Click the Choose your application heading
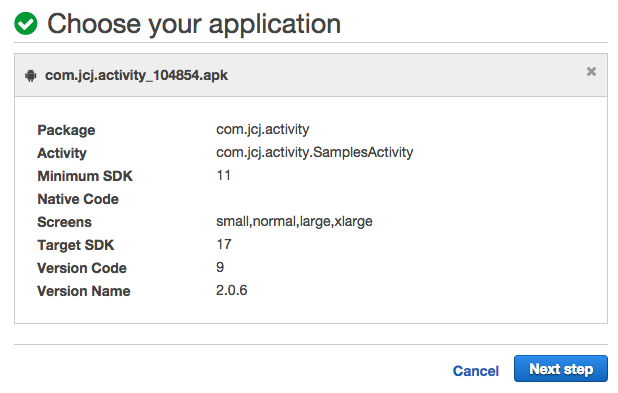This screenshot has width=618, height=393. 194,24
